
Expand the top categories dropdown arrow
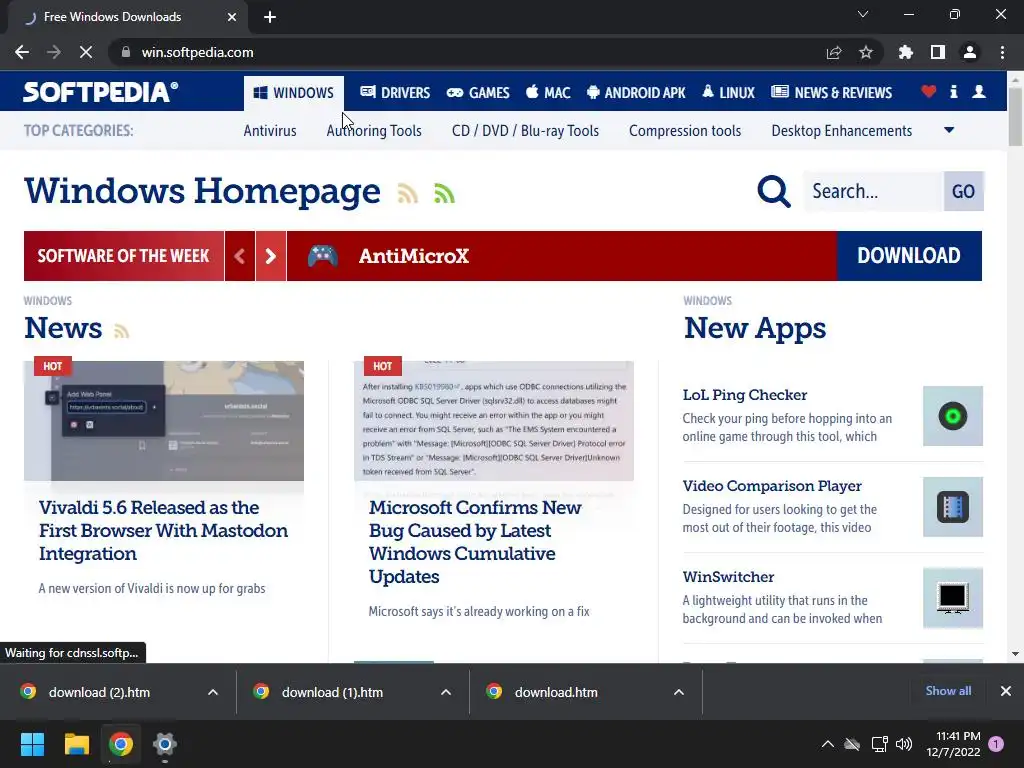point(950,131)
